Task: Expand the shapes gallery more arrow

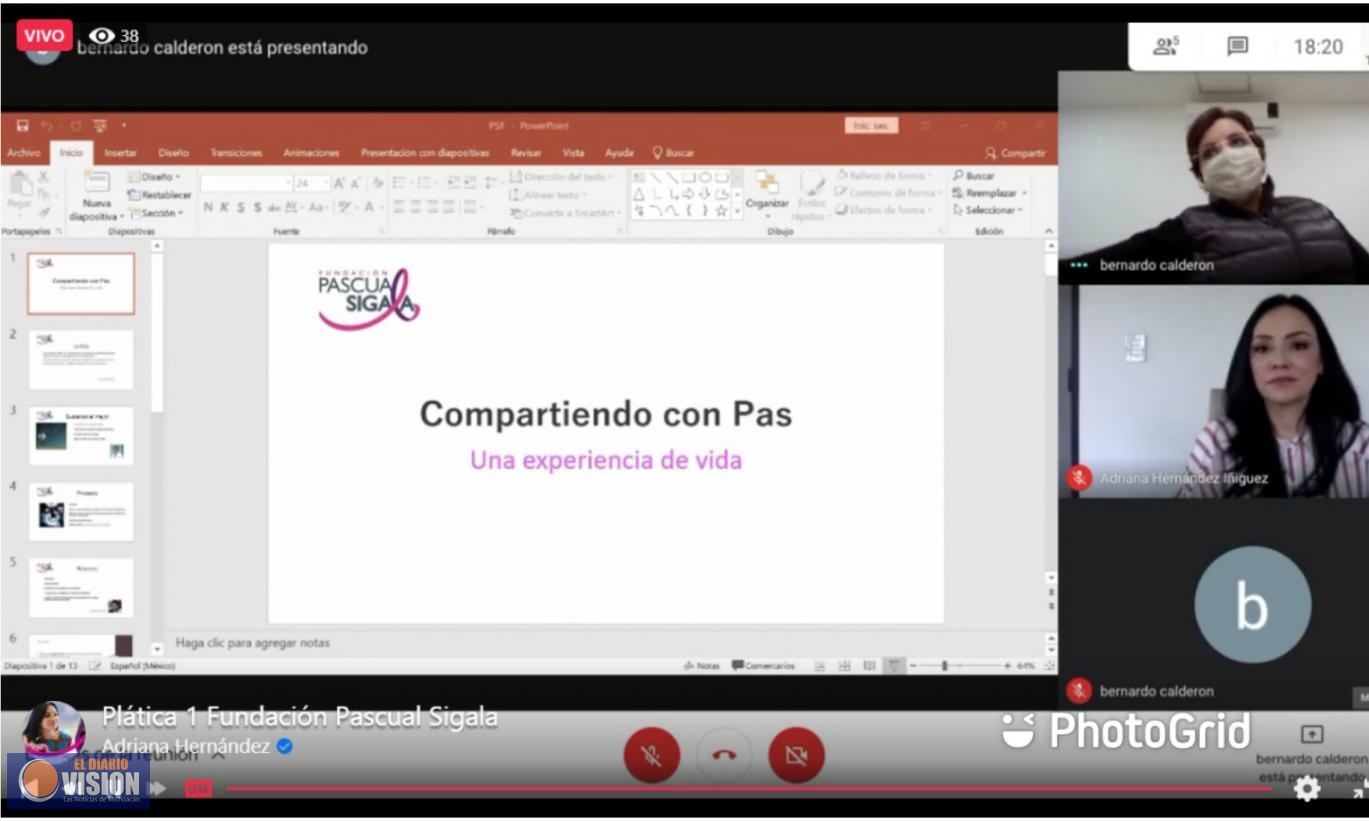Action: tap(738, 211)
